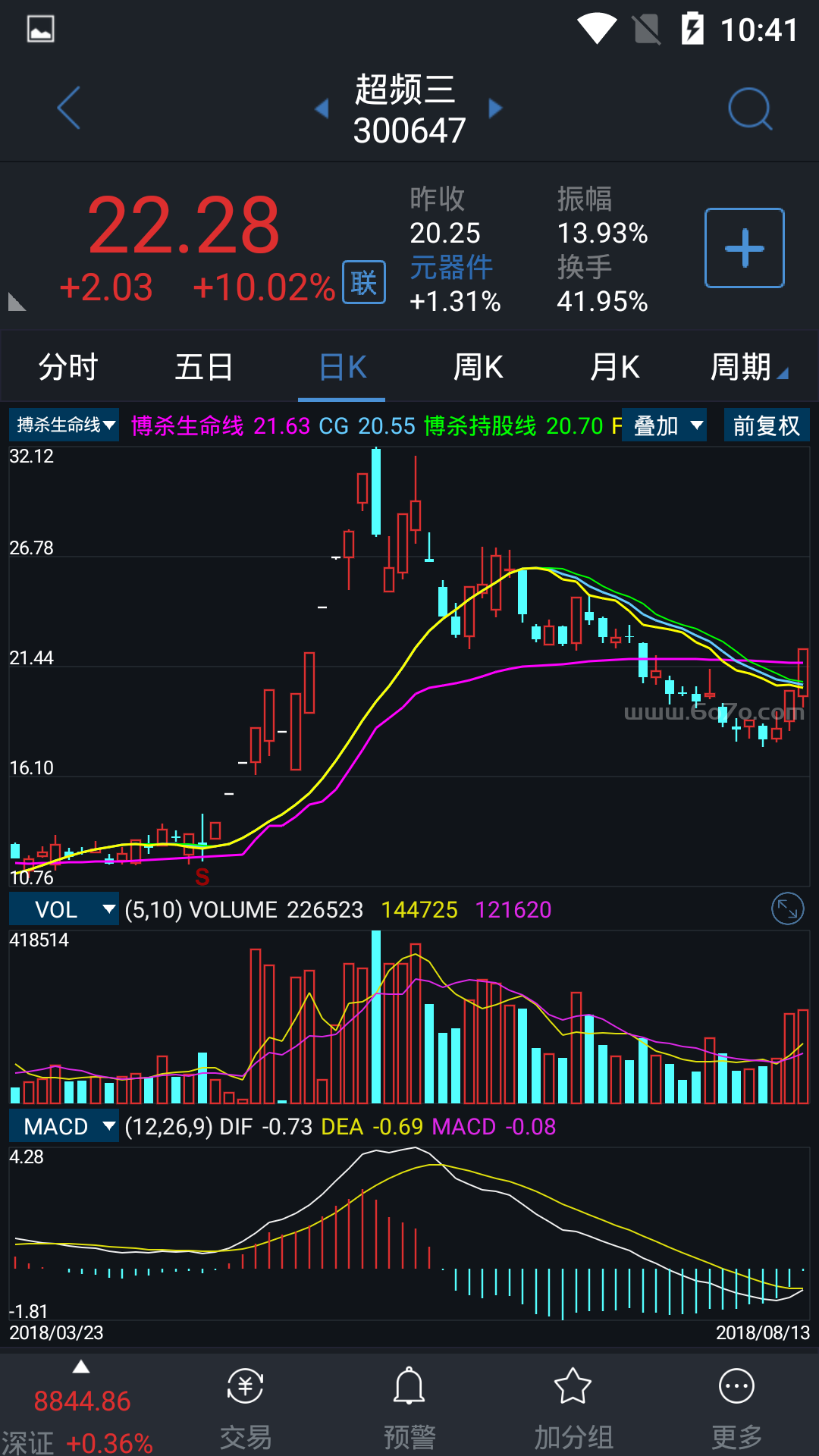Tap the back arrow icon
Image resolution: width=819 pixels, height=1456 pixels.
click(x=68, y=108)
